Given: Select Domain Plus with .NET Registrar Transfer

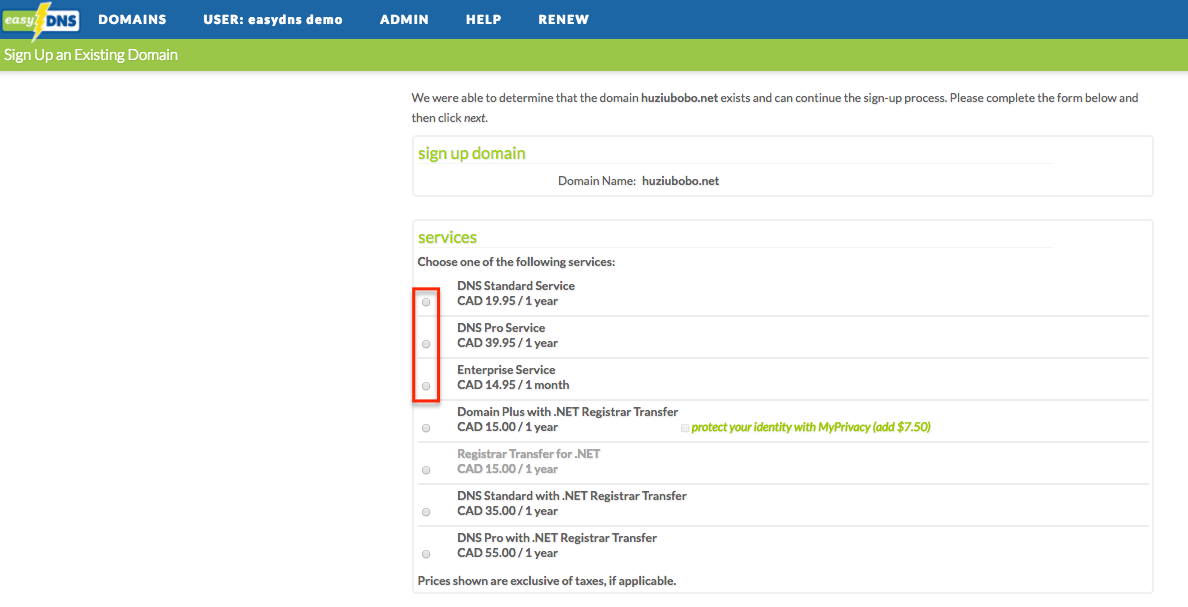Looking at the screenshot, I should tap(427, 428).
